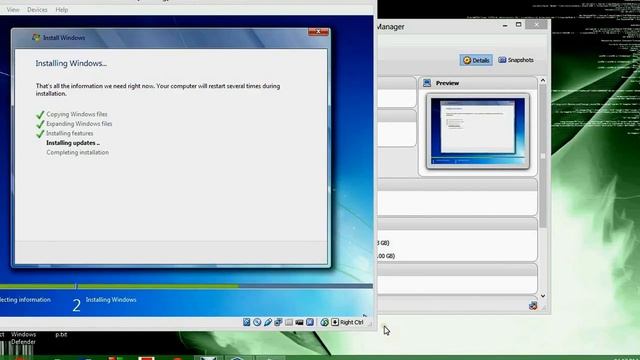Click the network adapters indicator icon
Screen dimensions: 640x360
pyautogui.click(x=278, y=322)
